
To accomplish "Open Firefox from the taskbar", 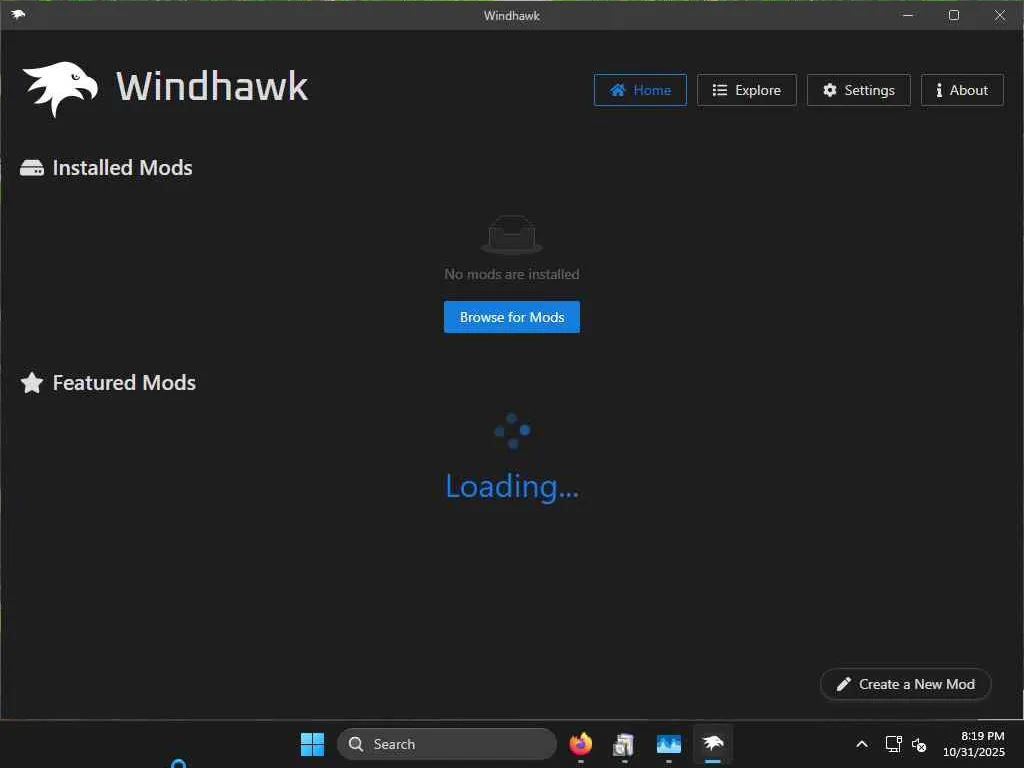I will pos(581,744).
